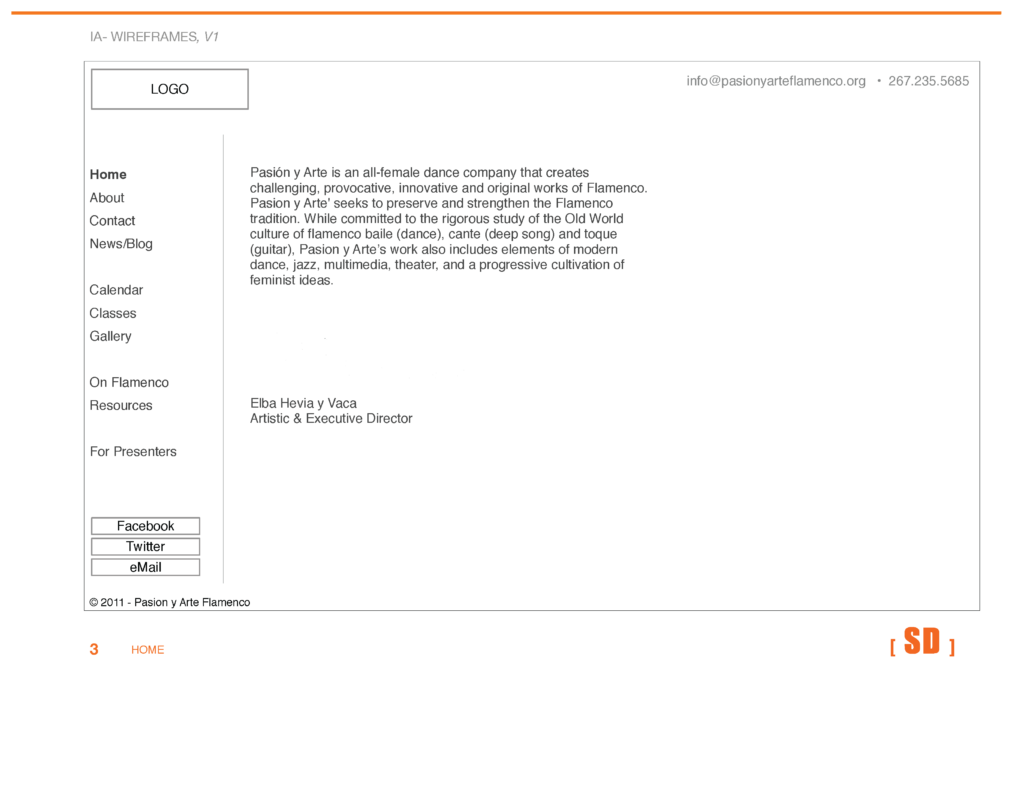Click the orange HOME page label

click(147, 650)
